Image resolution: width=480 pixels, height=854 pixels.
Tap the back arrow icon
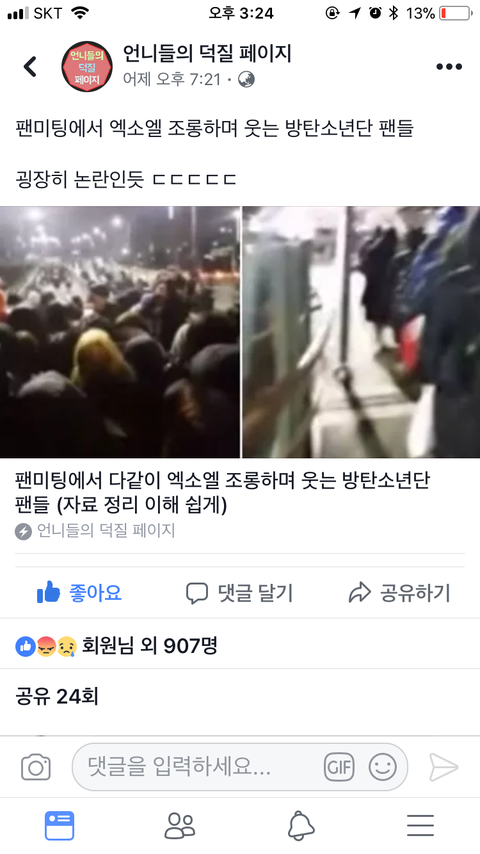pyautogui.click(x=29, y=66)
